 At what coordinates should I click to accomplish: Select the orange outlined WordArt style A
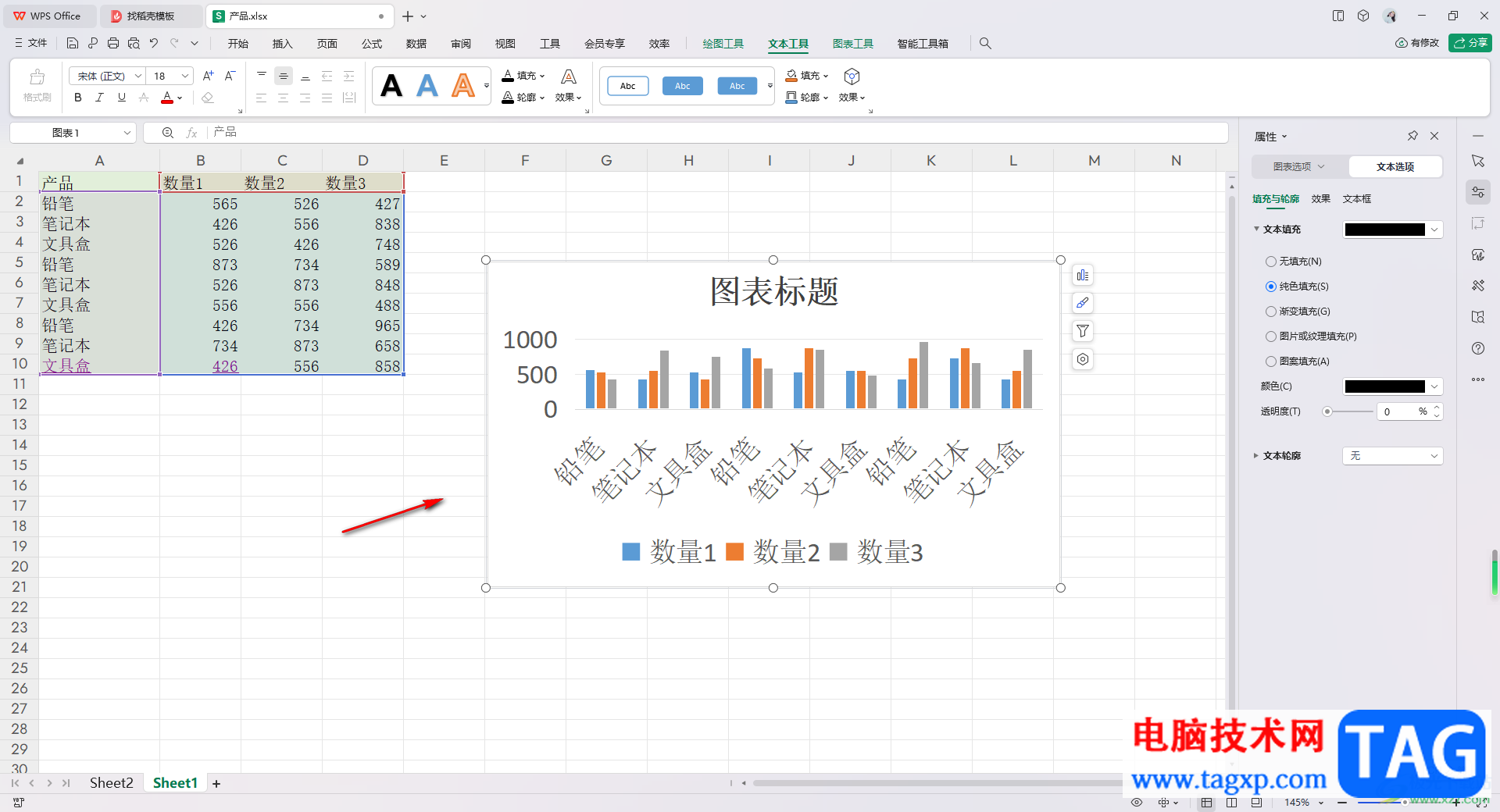click(463, 85)
